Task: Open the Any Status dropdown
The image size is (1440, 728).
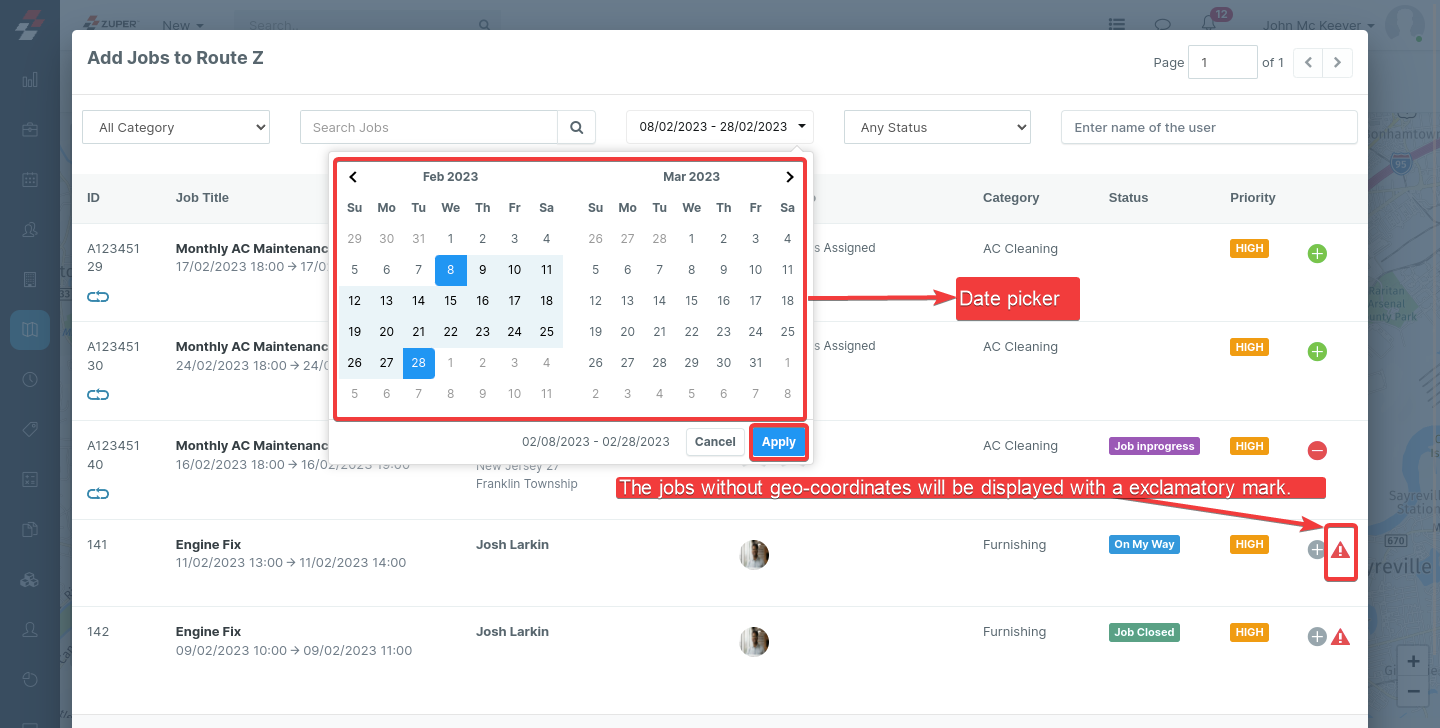Action: click(x=937, y=127)
